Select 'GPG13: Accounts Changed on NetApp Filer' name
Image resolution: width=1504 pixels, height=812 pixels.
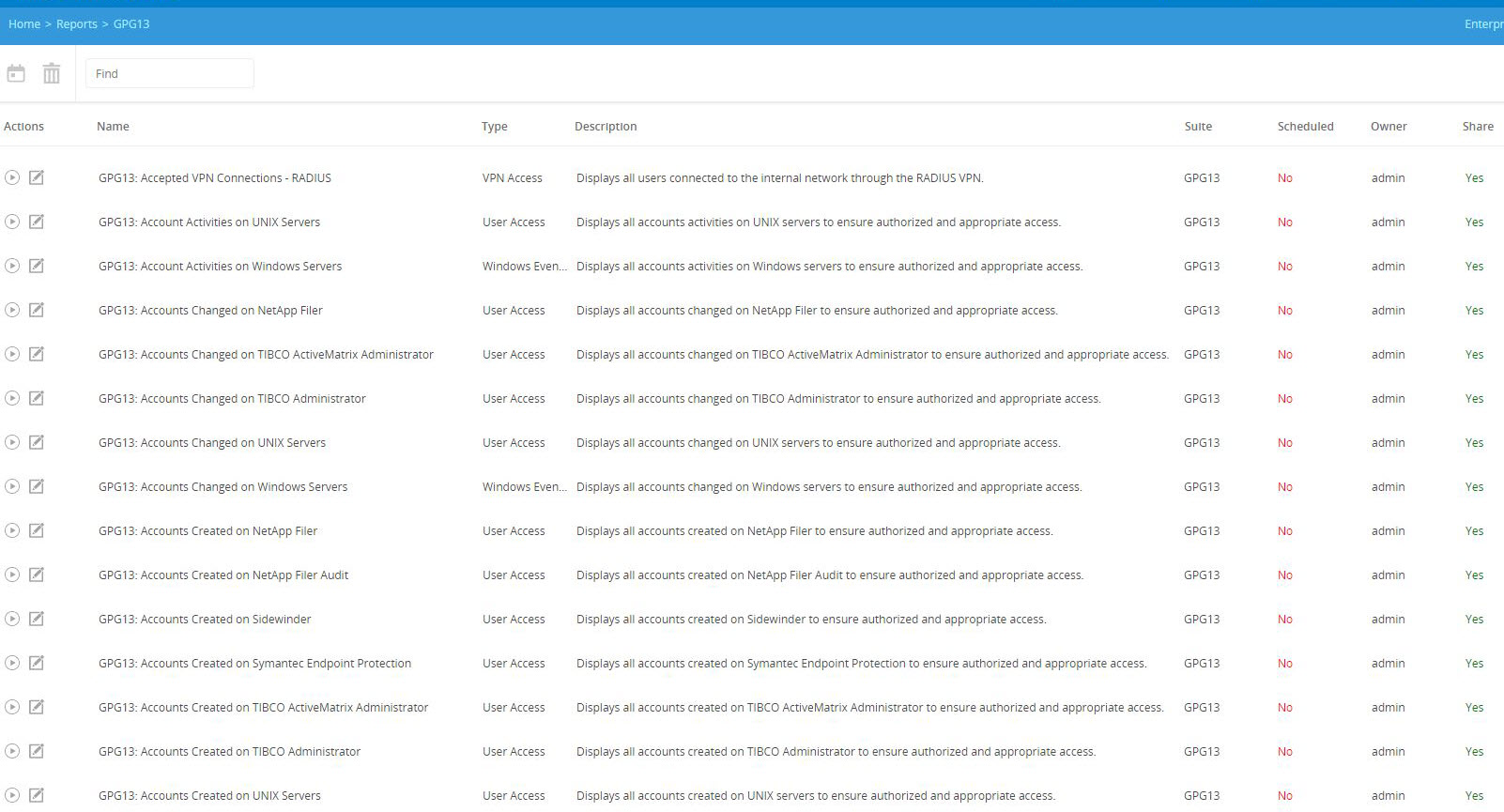click(x=210, y=311)
